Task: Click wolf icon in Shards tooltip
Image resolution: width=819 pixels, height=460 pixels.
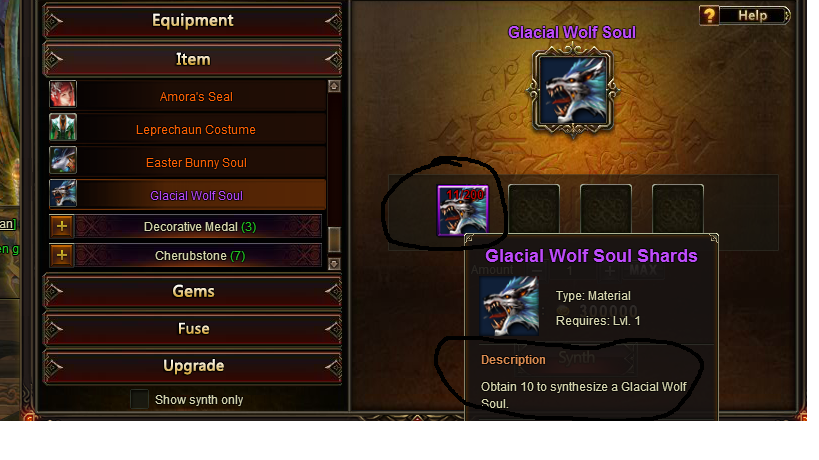Action: click(509, 306)
